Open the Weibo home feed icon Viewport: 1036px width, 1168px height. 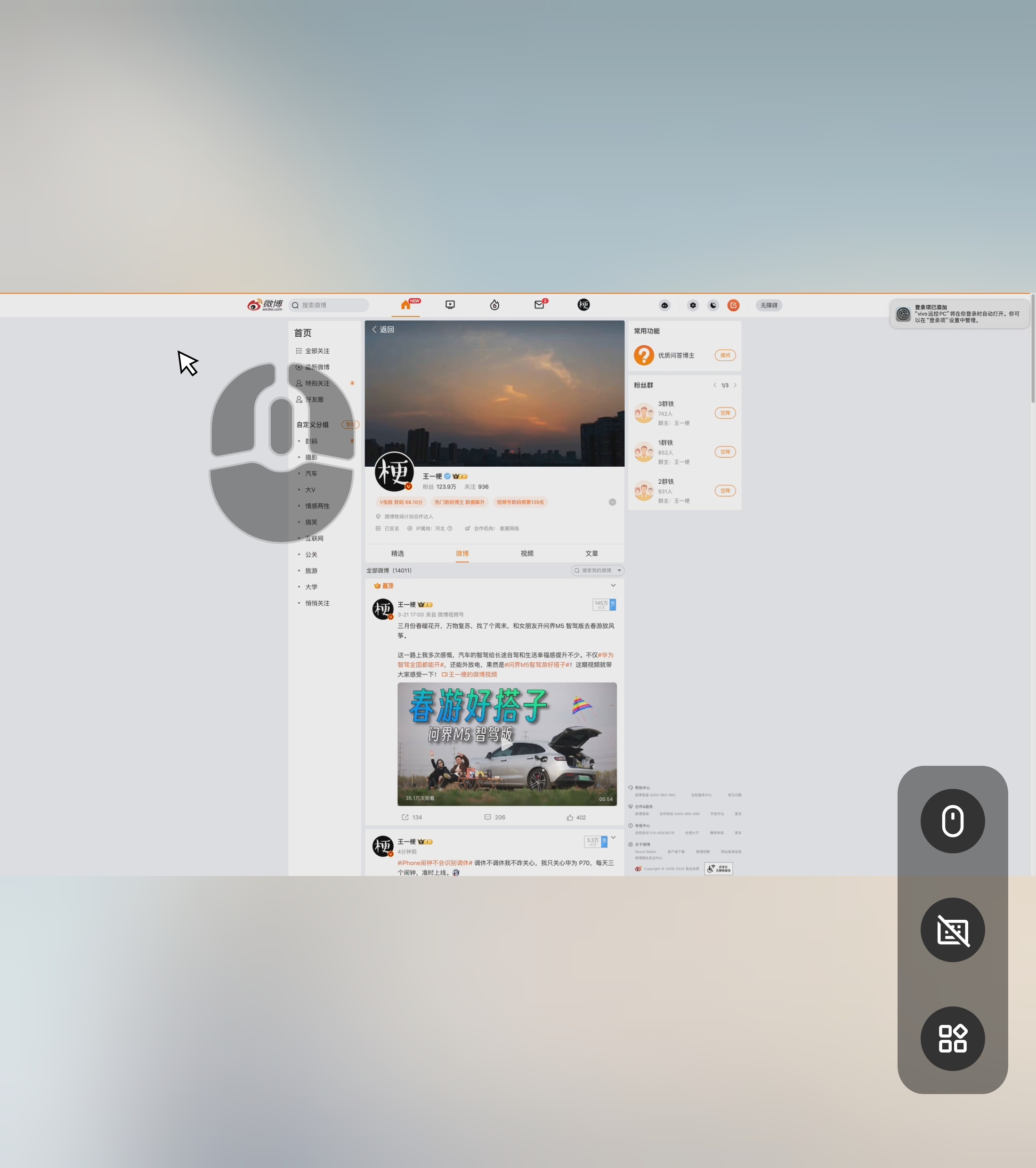click(x=406, y=305)
